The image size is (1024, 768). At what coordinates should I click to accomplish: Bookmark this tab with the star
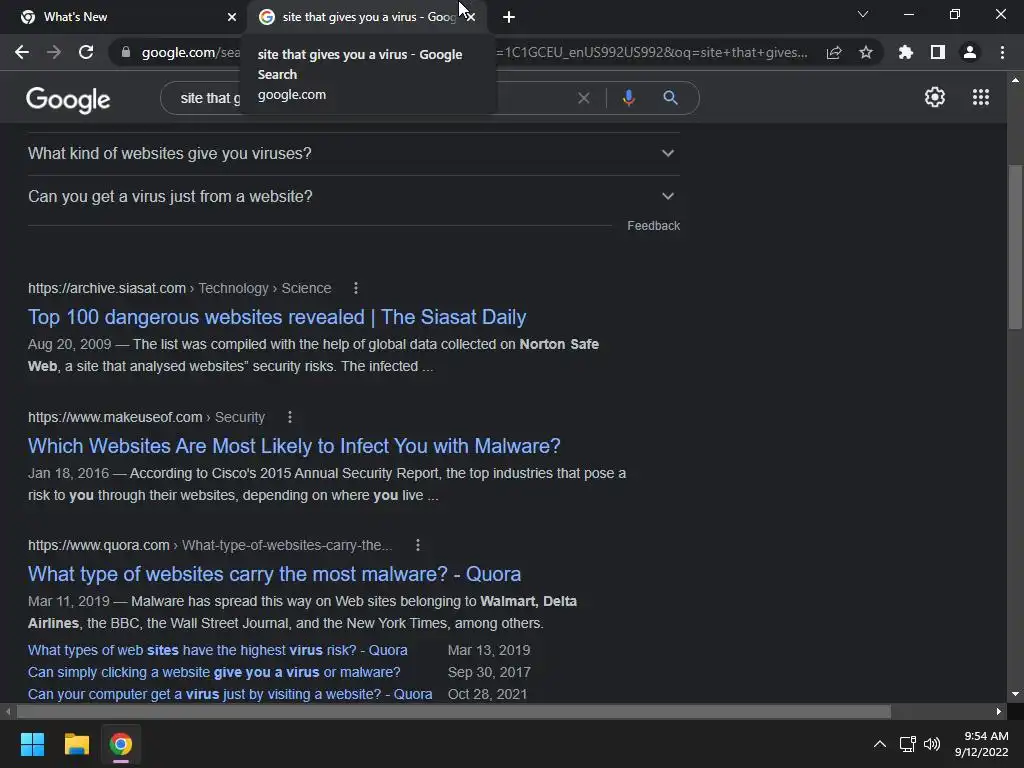866,52
